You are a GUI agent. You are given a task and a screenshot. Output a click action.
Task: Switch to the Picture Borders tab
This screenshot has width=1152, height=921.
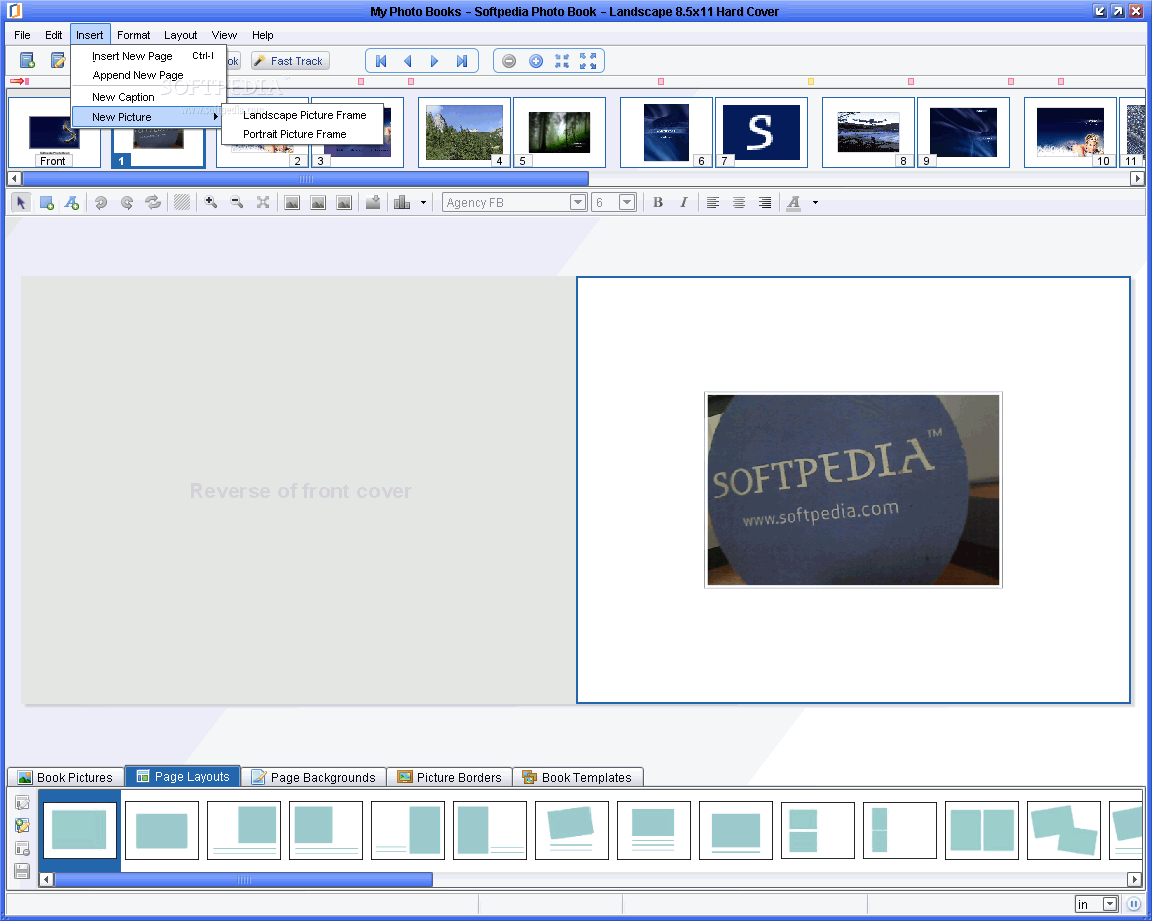coord(450,777)
